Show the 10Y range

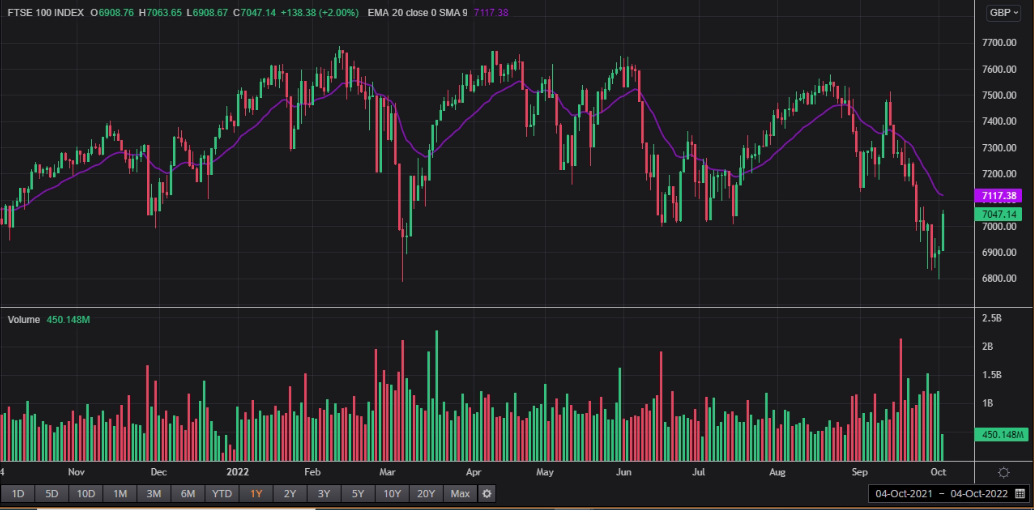(x=392, y=494)
